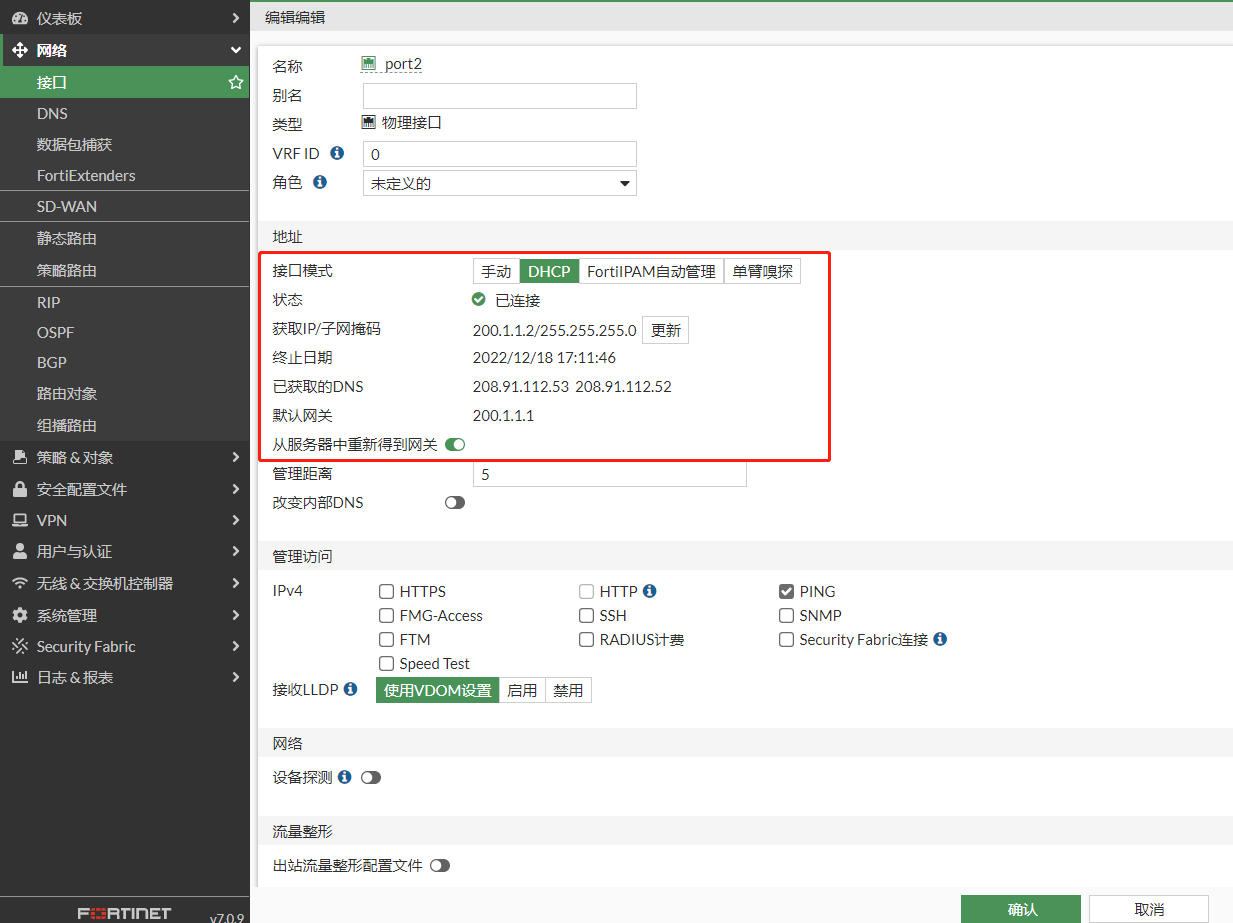Image resolution: width=1233 pixels, height=923 pixels.
Task: Toggle the 改变内部DNS switch
Action: point(455,503)
